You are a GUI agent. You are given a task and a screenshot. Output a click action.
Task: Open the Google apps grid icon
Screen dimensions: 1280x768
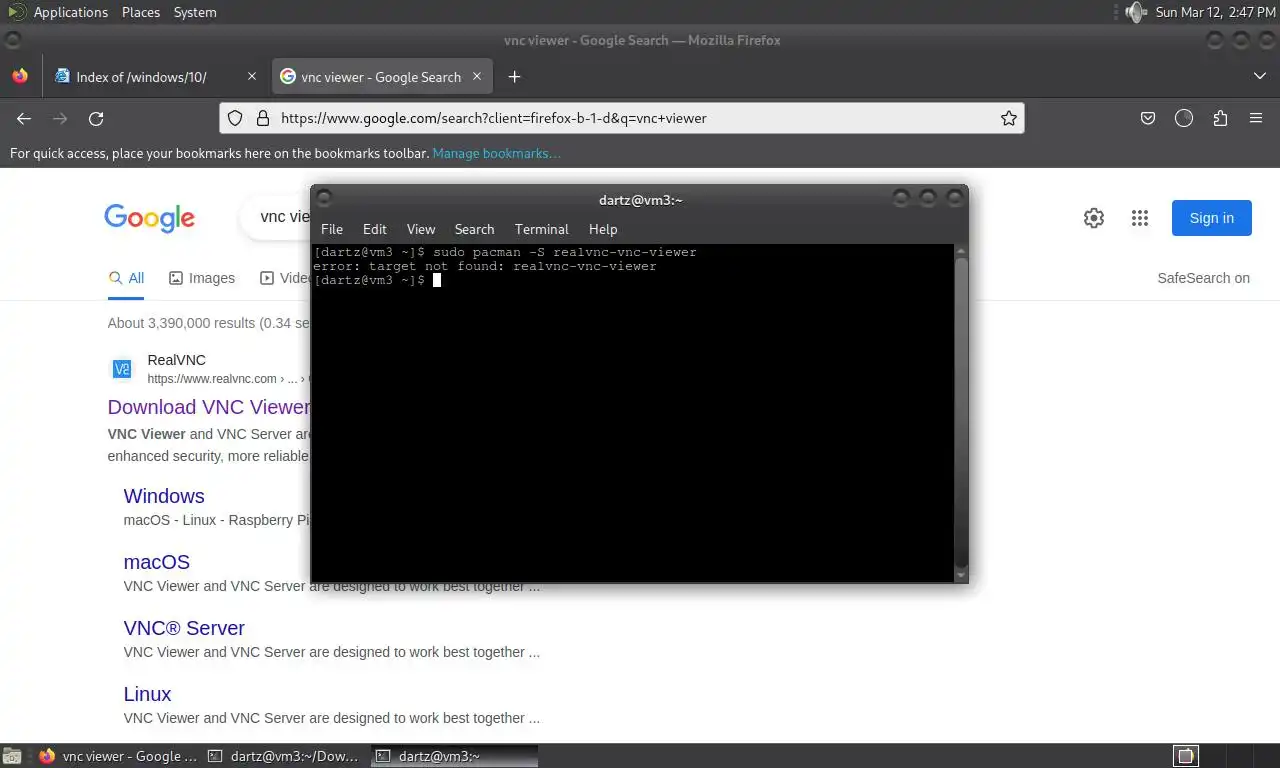[x=1139, y=218]
